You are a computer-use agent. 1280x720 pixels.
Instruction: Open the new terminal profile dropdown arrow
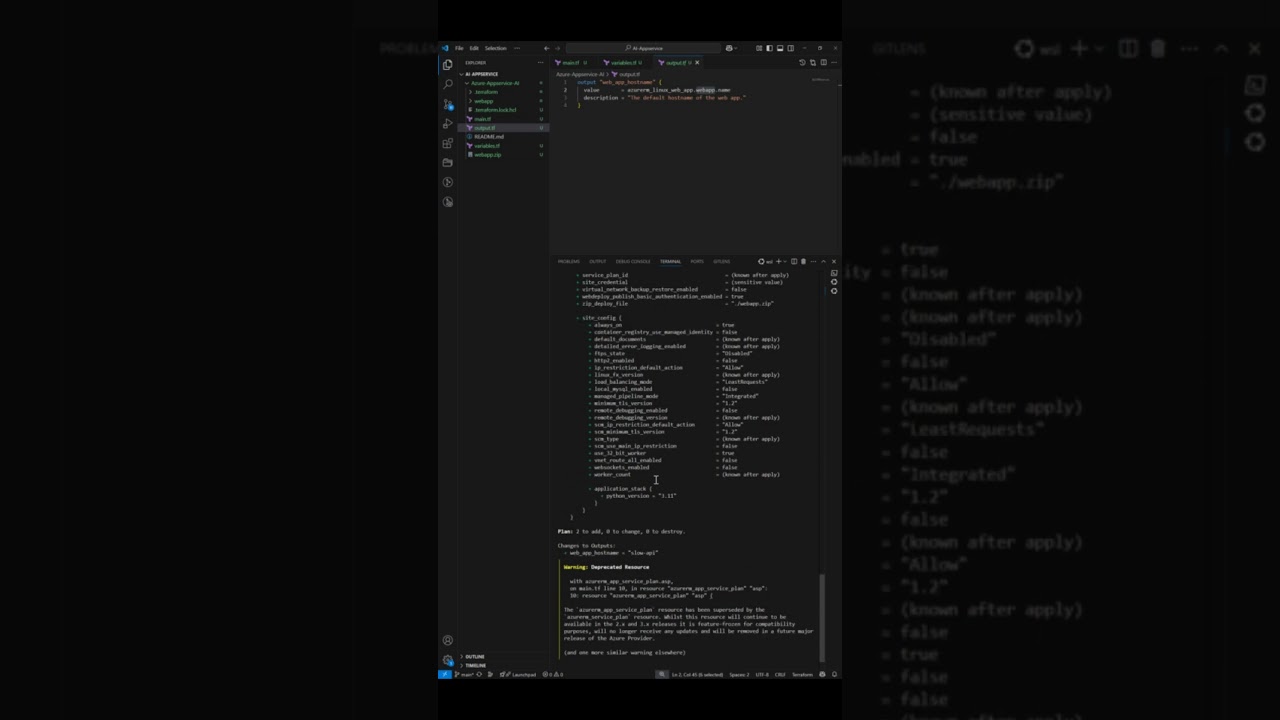click(x=785, y=261)
